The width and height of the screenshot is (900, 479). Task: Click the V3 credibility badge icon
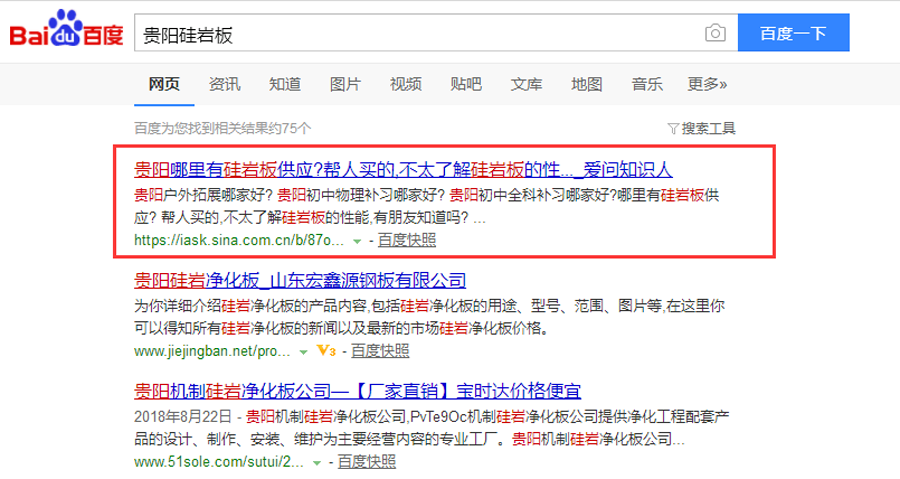pos(326,351)
